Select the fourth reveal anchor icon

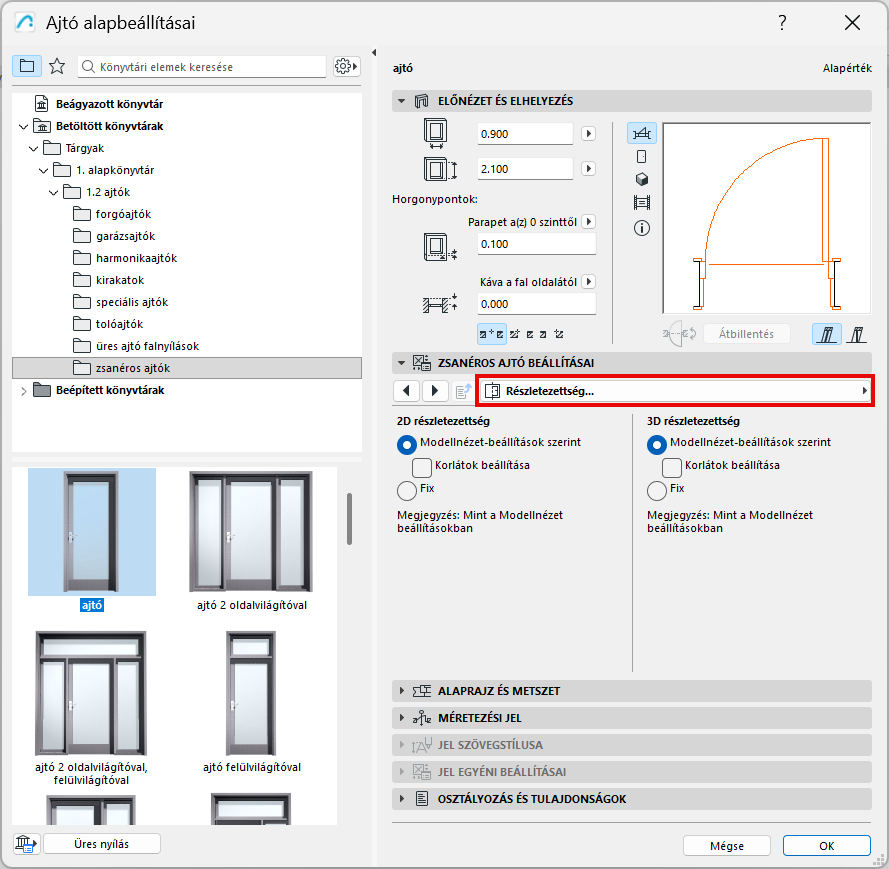pos(543,334)
